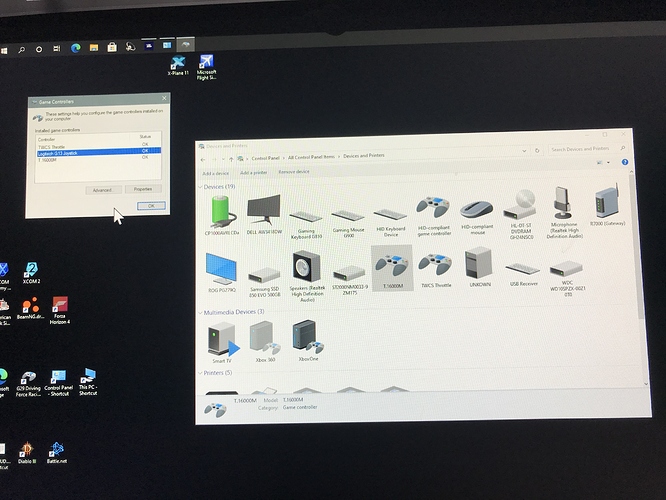Click the Properties button in Game Controllers

[x=143, y=189]
